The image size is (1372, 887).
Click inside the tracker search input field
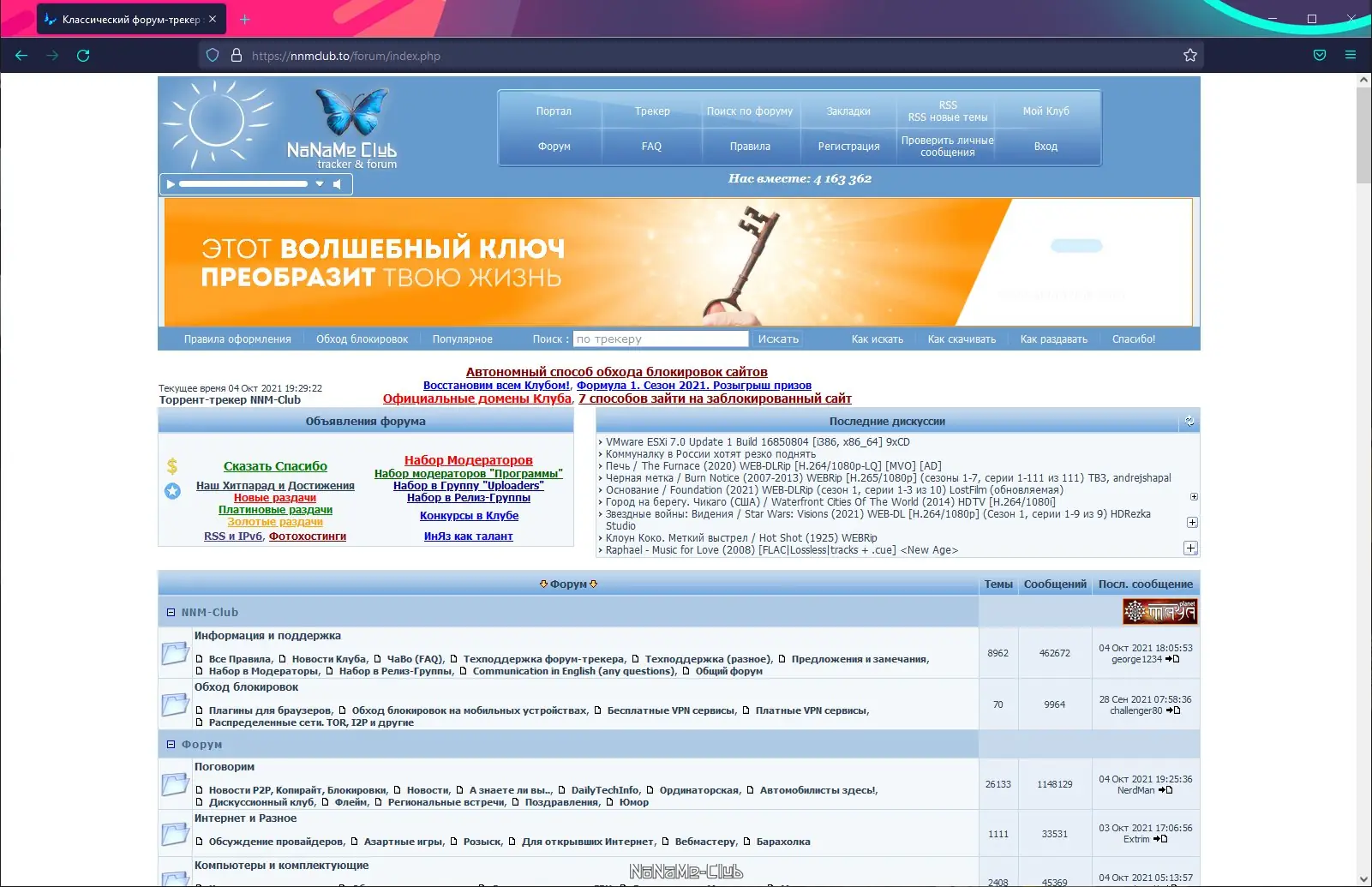click(660, 339)
